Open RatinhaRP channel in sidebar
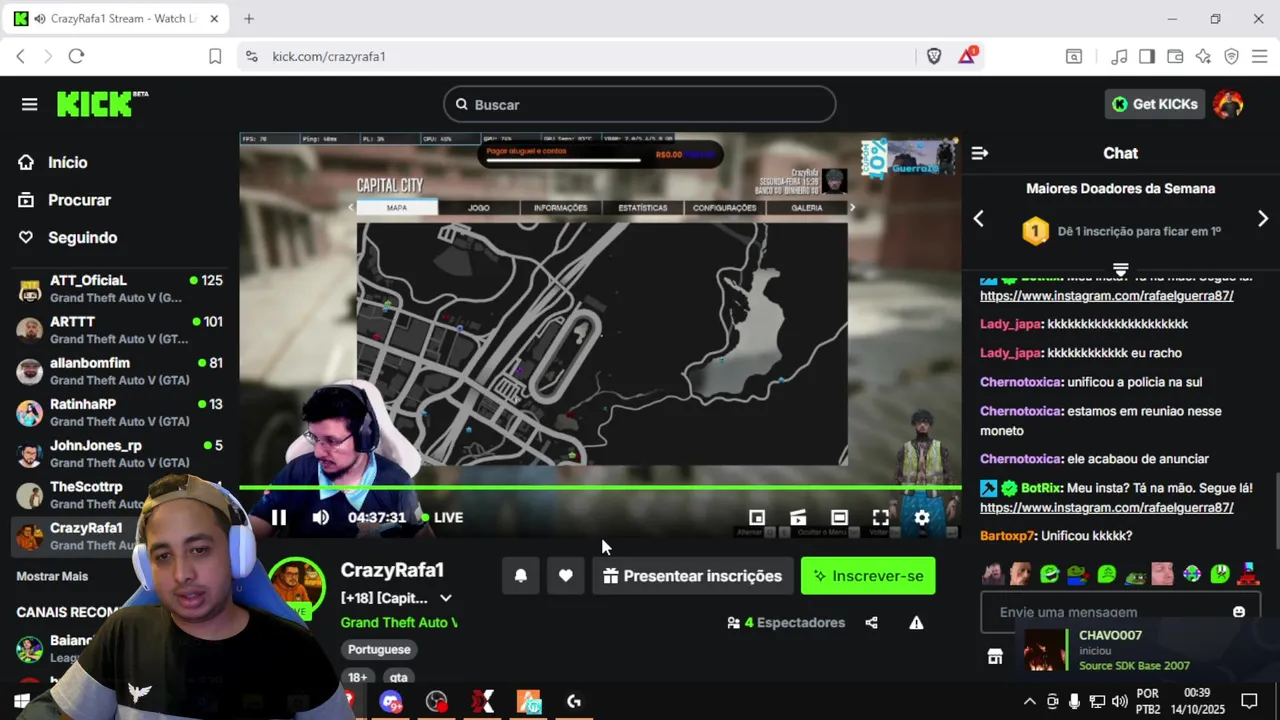1280x720 pixels. [120, 412]
